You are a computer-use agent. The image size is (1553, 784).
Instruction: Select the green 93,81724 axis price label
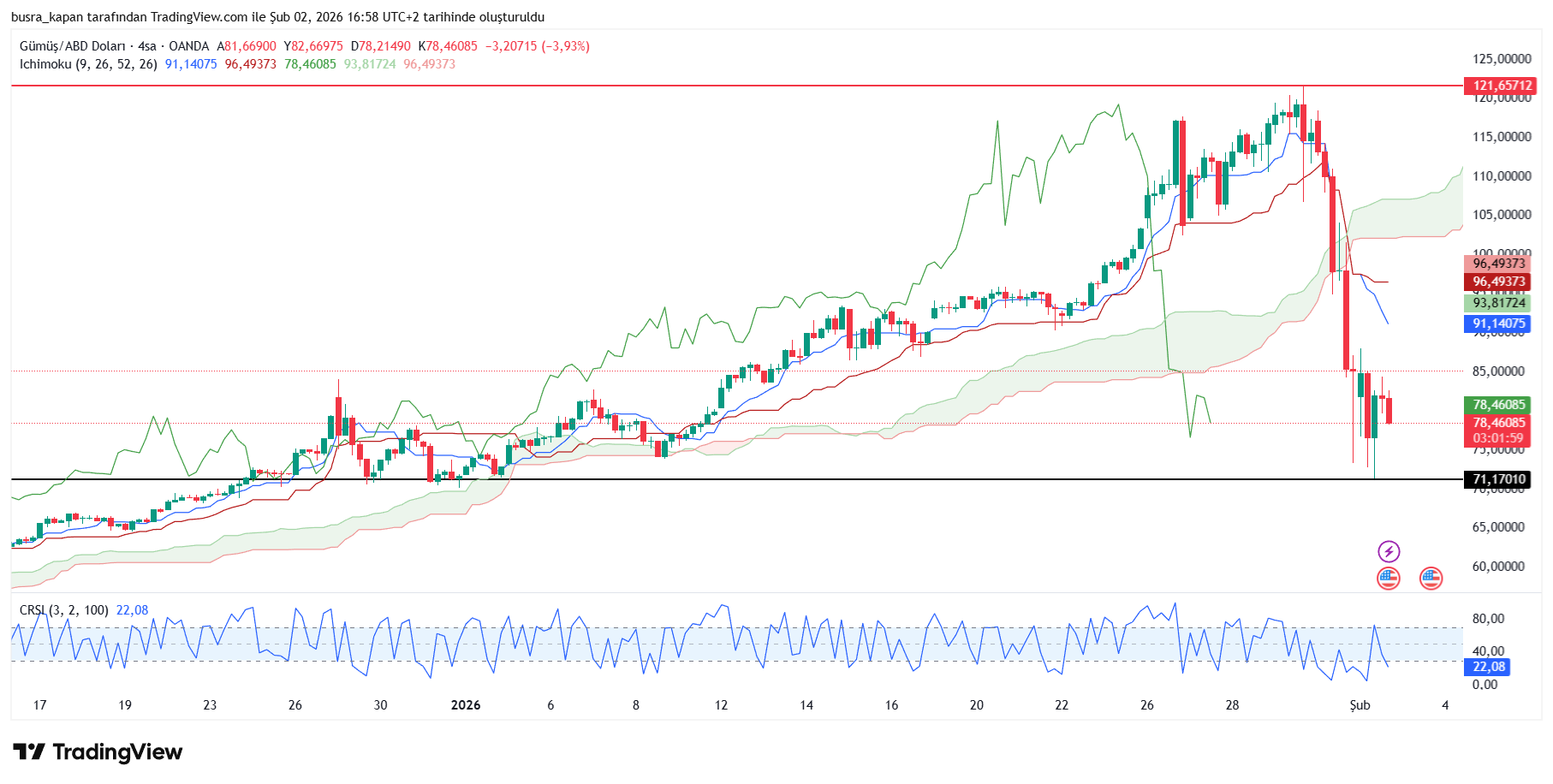[1498, 303]
